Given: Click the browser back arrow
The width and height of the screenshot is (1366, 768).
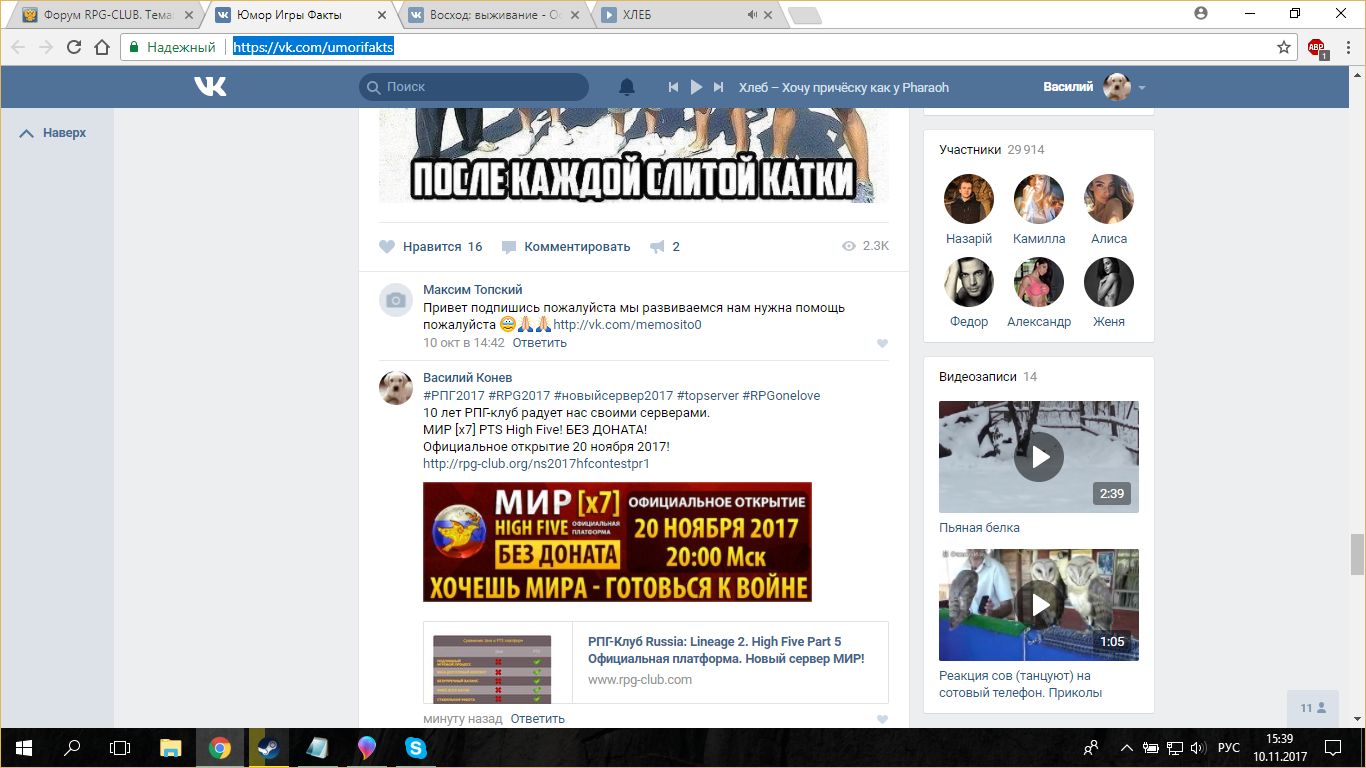Looking at the screenshot, I should coord(19,47).
